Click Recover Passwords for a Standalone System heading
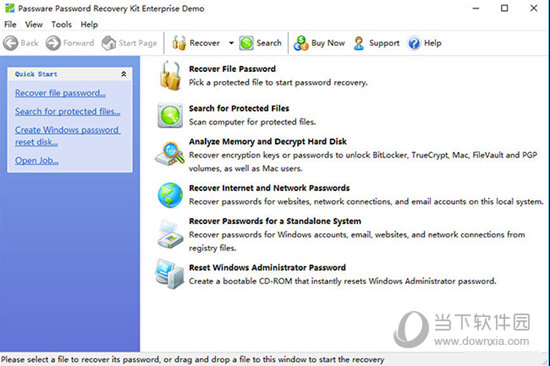The width and height of the screenshot is (550, 366). [x=275, y=221]
